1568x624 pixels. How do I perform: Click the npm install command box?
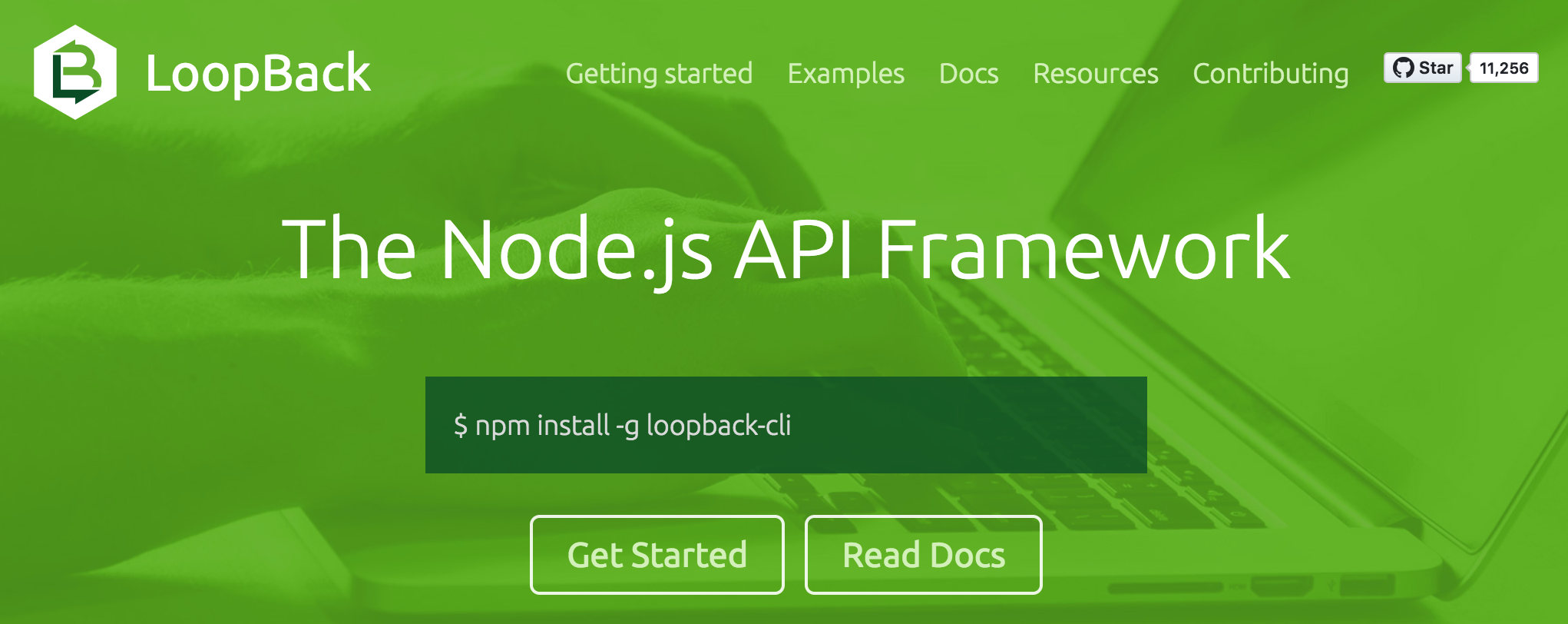pyautogui.click(x=786, y=425)
